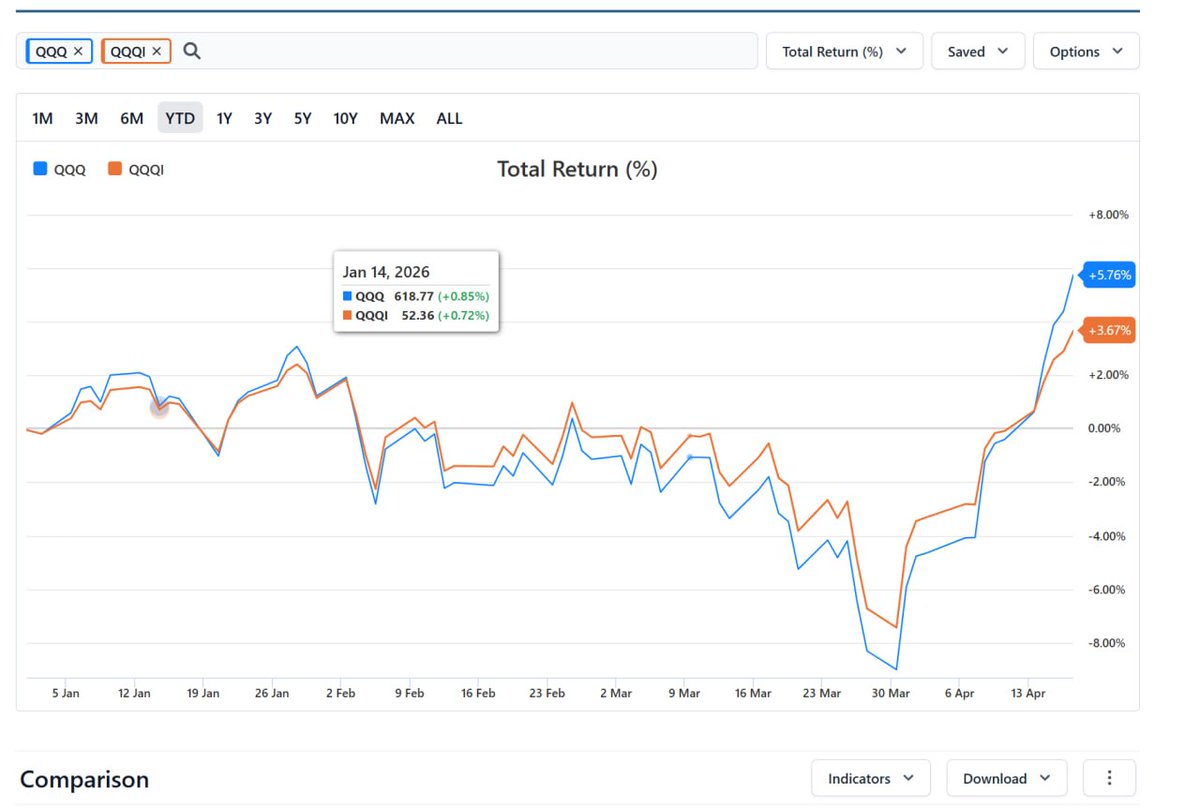Select the 6M time range
This screenshot has width=1200, height=808.
(x=132, y=118)
